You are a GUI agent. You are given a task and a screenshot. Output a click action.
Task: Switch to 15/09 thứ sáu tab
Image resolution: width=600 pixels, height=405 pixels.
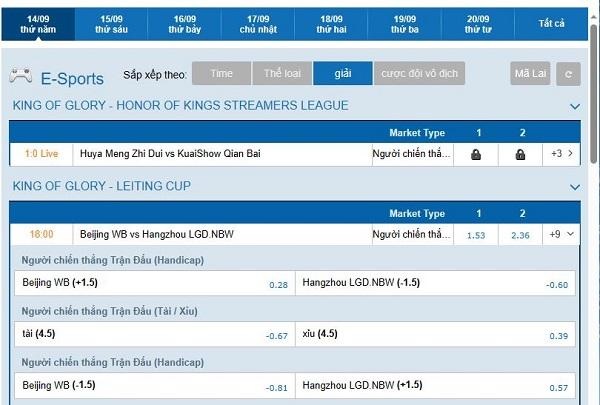coord(111,24)
